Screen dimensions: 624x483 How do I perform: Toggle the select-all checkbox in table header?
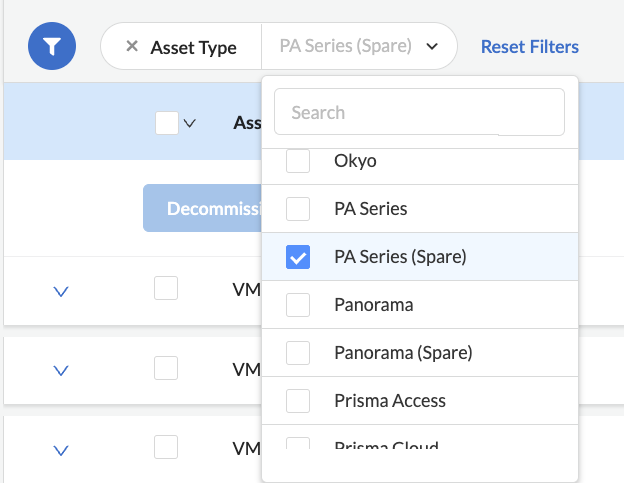click(x=167, y=123)
